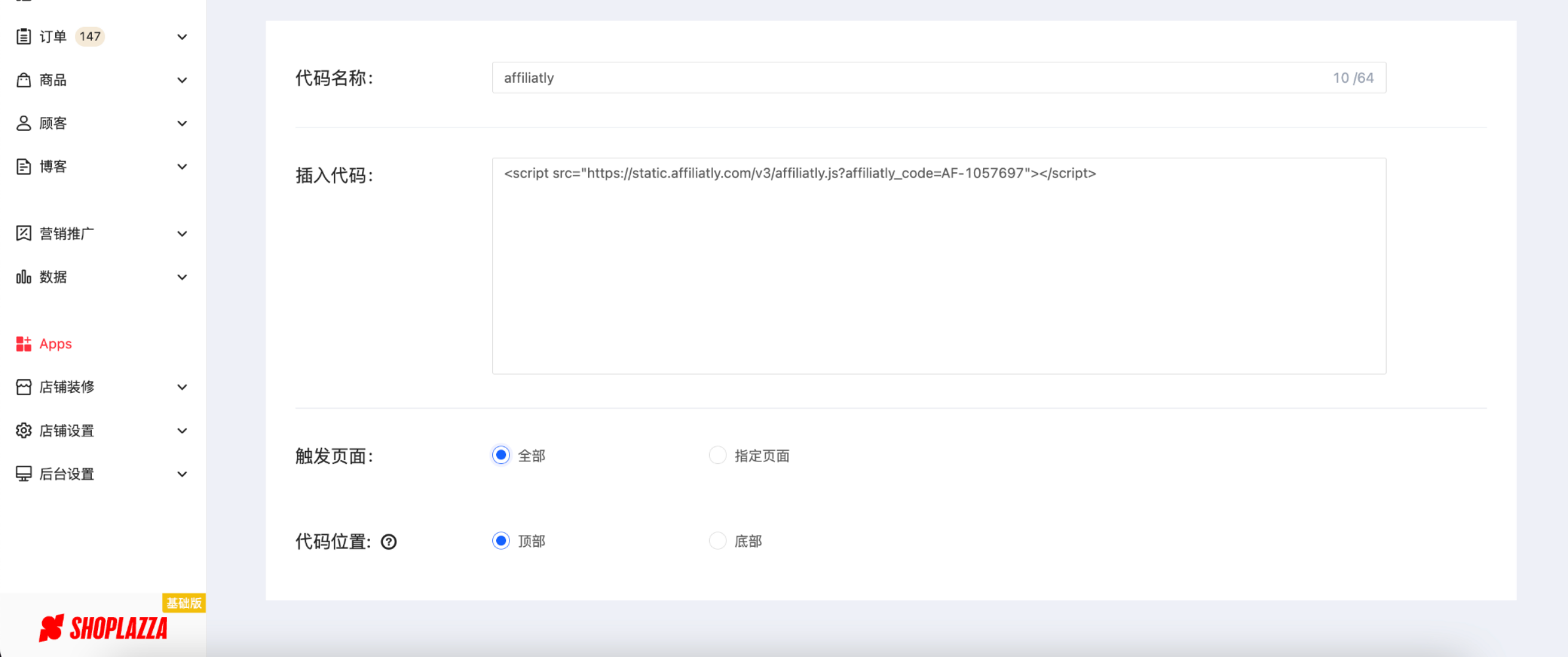Expand the 后台设置 menu chevron

182,474
